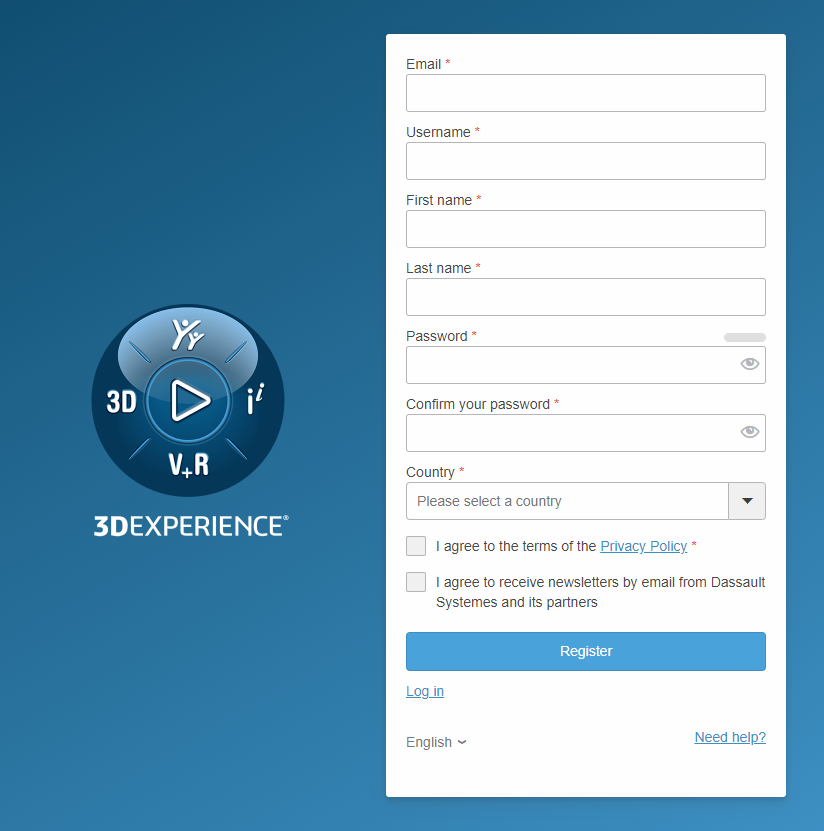
Task: Click the information 'i' quadrant of the compass
Action: click(255, 399)
